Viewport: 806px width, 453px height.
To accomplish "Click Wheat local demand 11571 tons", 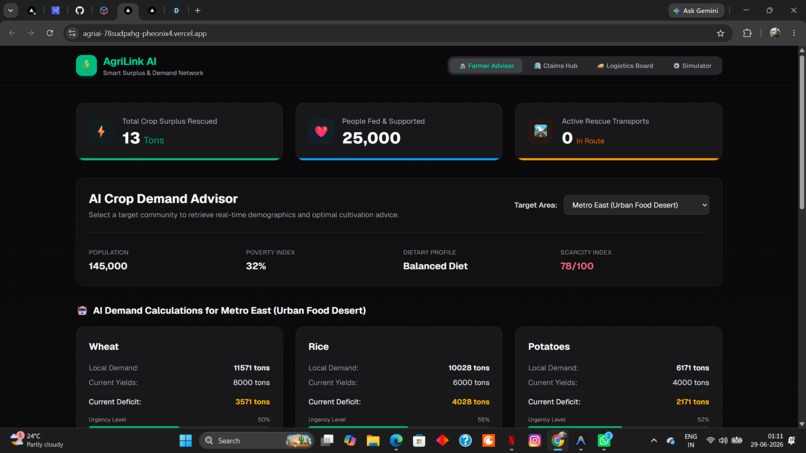I will [251, 368].
